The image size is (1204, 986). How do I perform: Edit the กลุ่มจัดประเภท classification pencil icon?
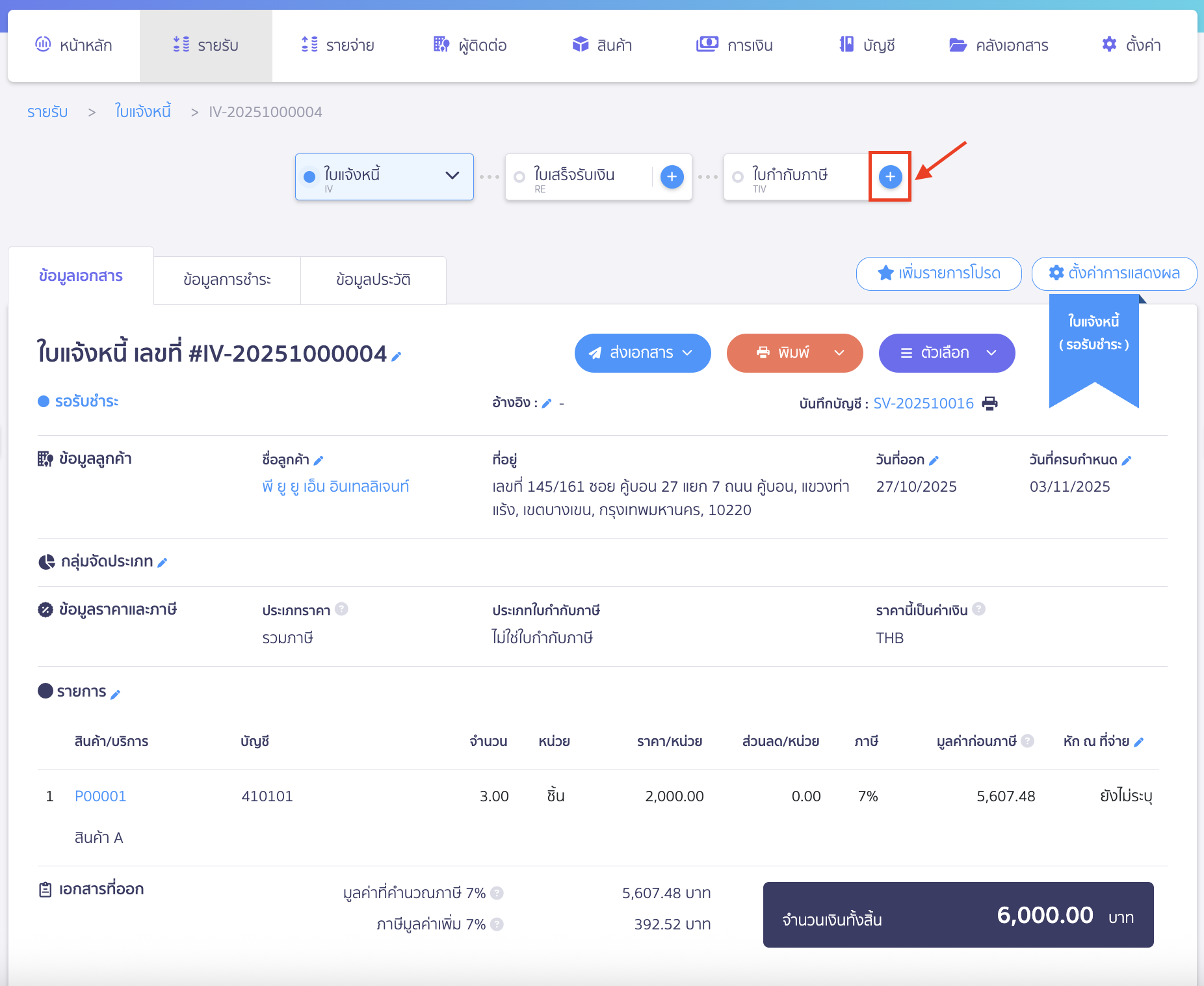(x=163, y=562)
